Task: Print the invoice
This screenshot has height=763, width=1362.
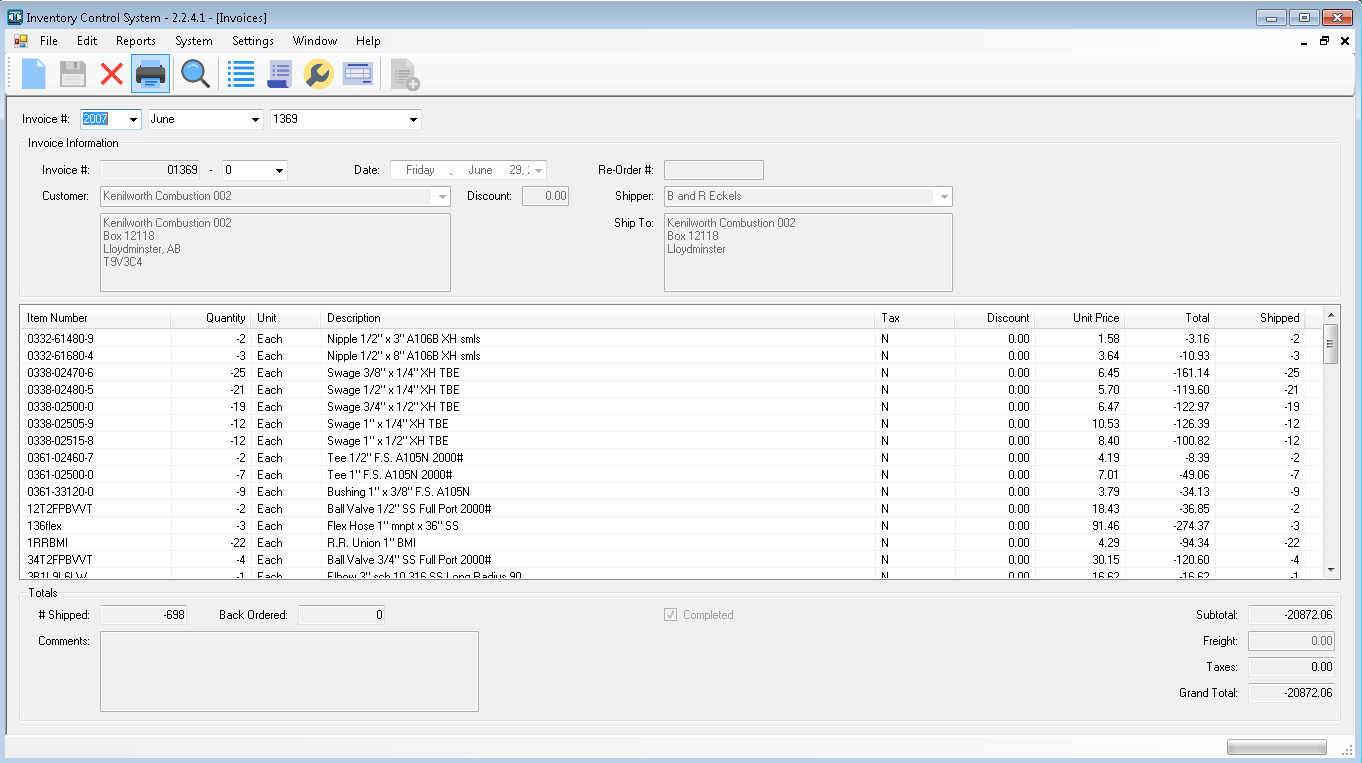Action: (150, 73)
